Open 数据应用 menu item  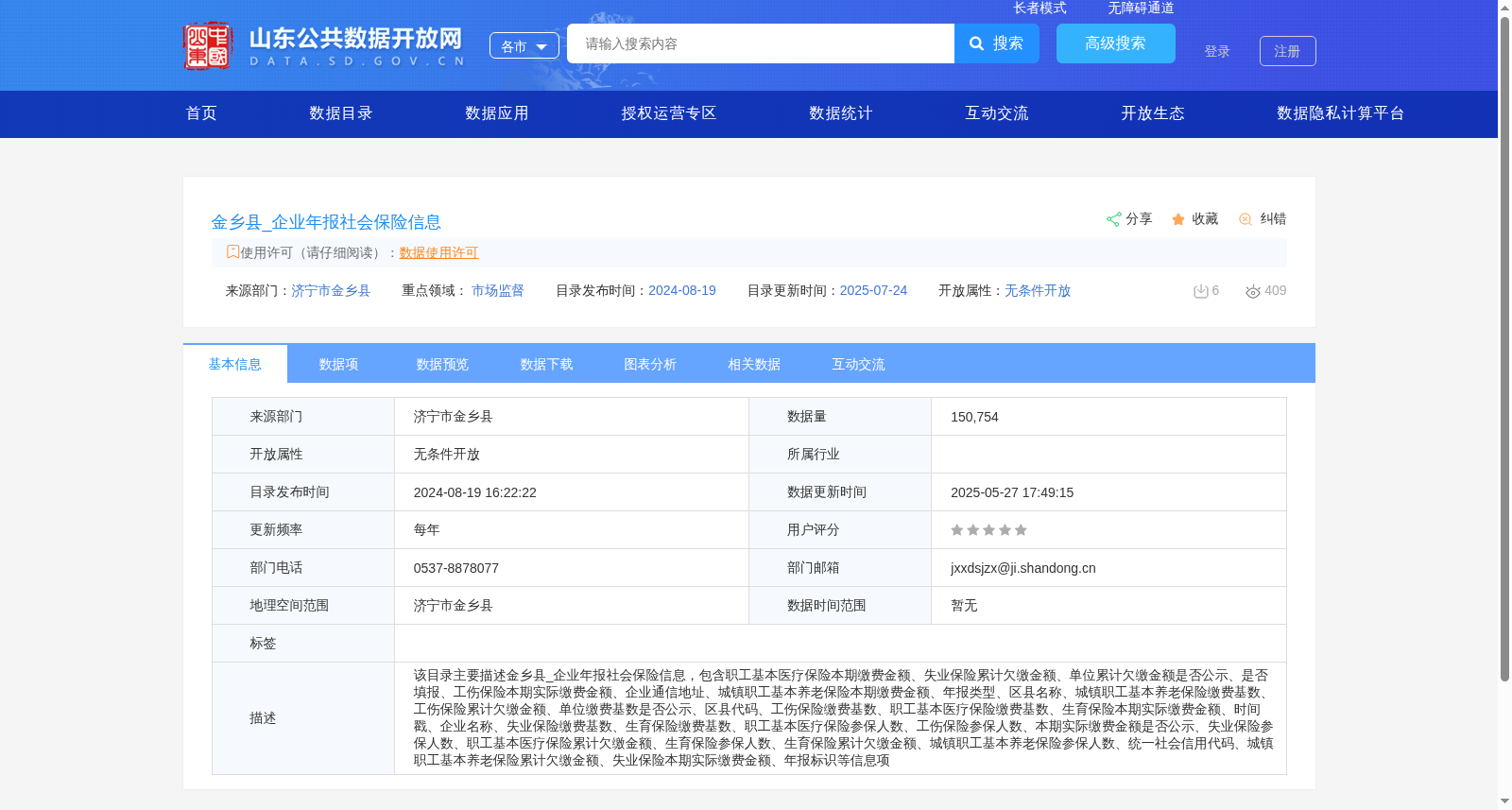pyautogui.click(x=497, y=113)
